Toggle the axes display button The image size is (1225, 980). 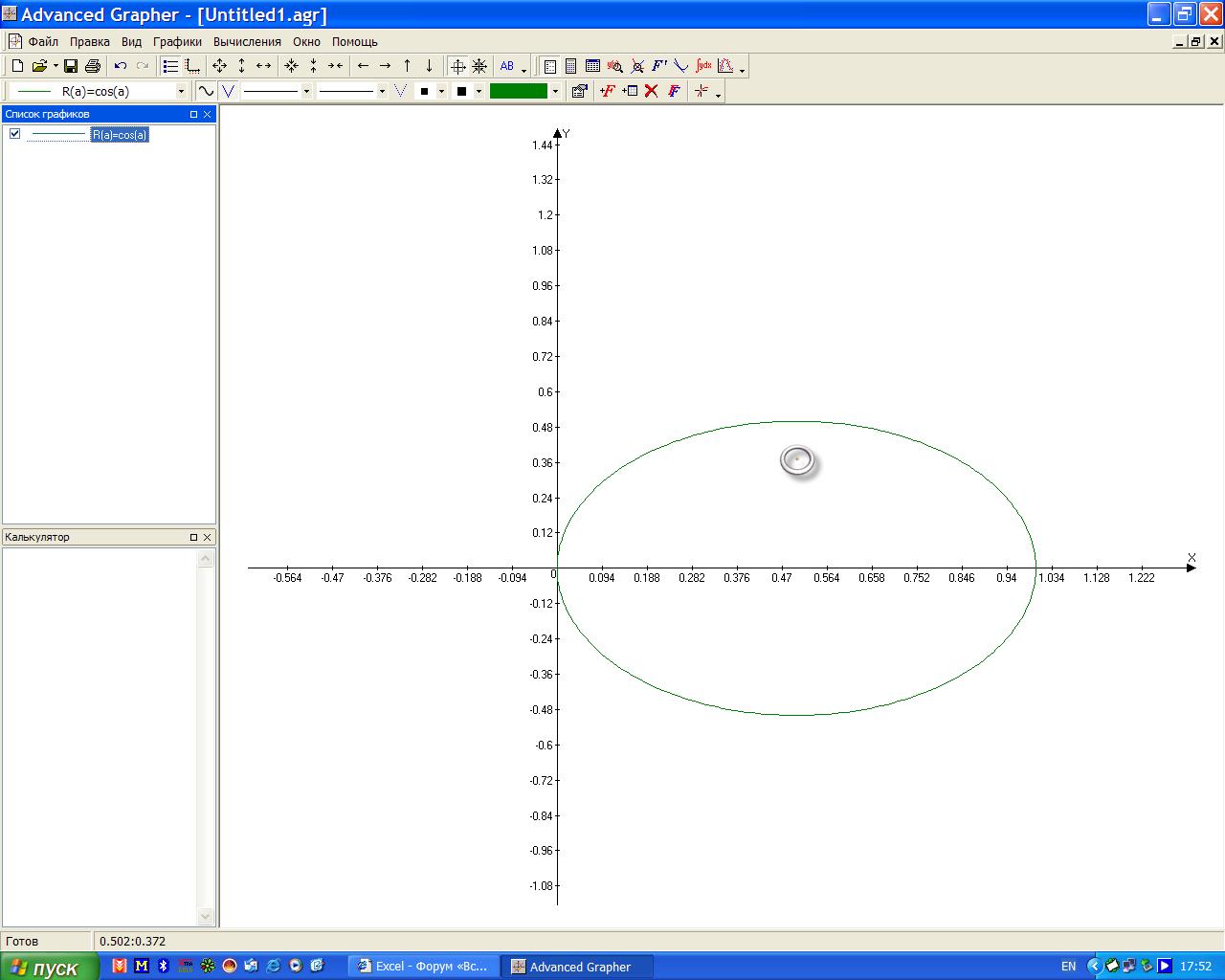(192, 66)
